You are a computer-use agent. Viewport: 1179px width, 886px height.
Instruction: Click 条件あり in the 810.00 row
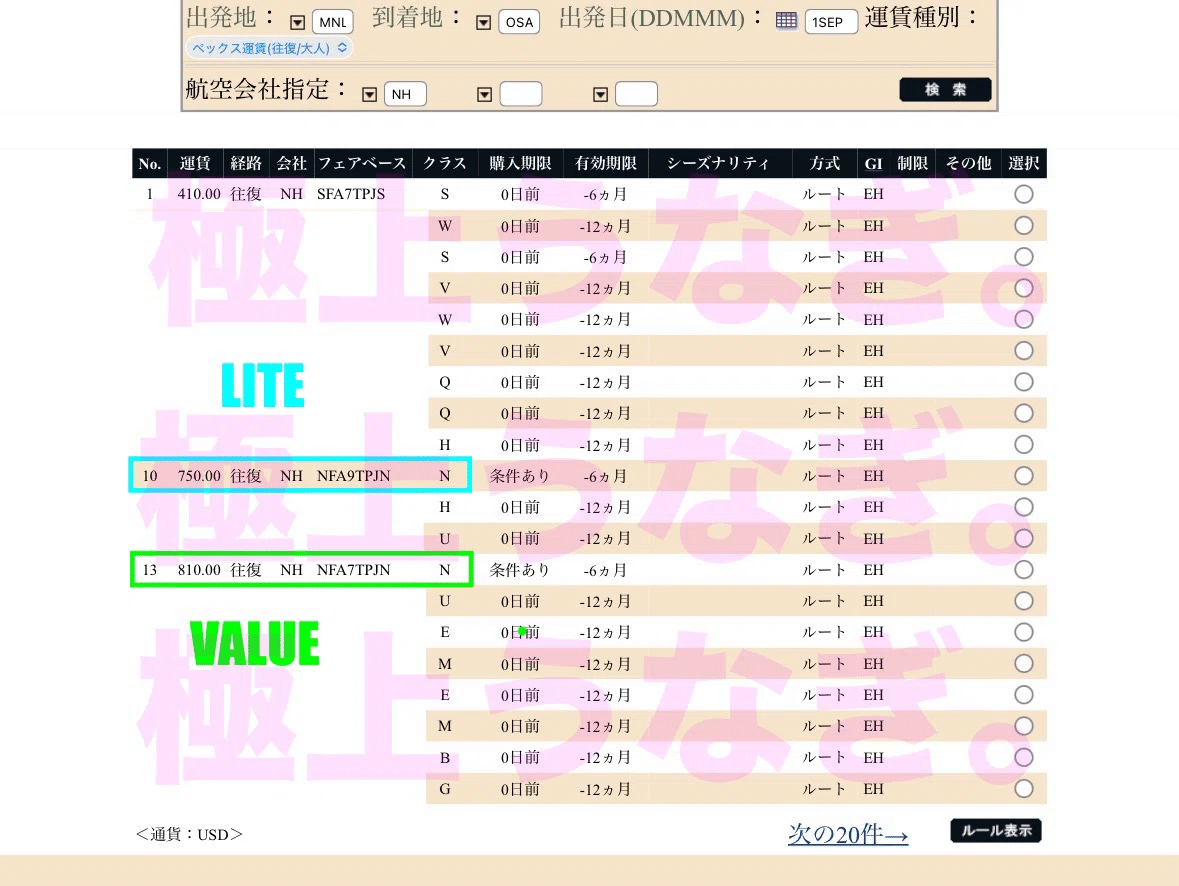[x=520, y=569]
